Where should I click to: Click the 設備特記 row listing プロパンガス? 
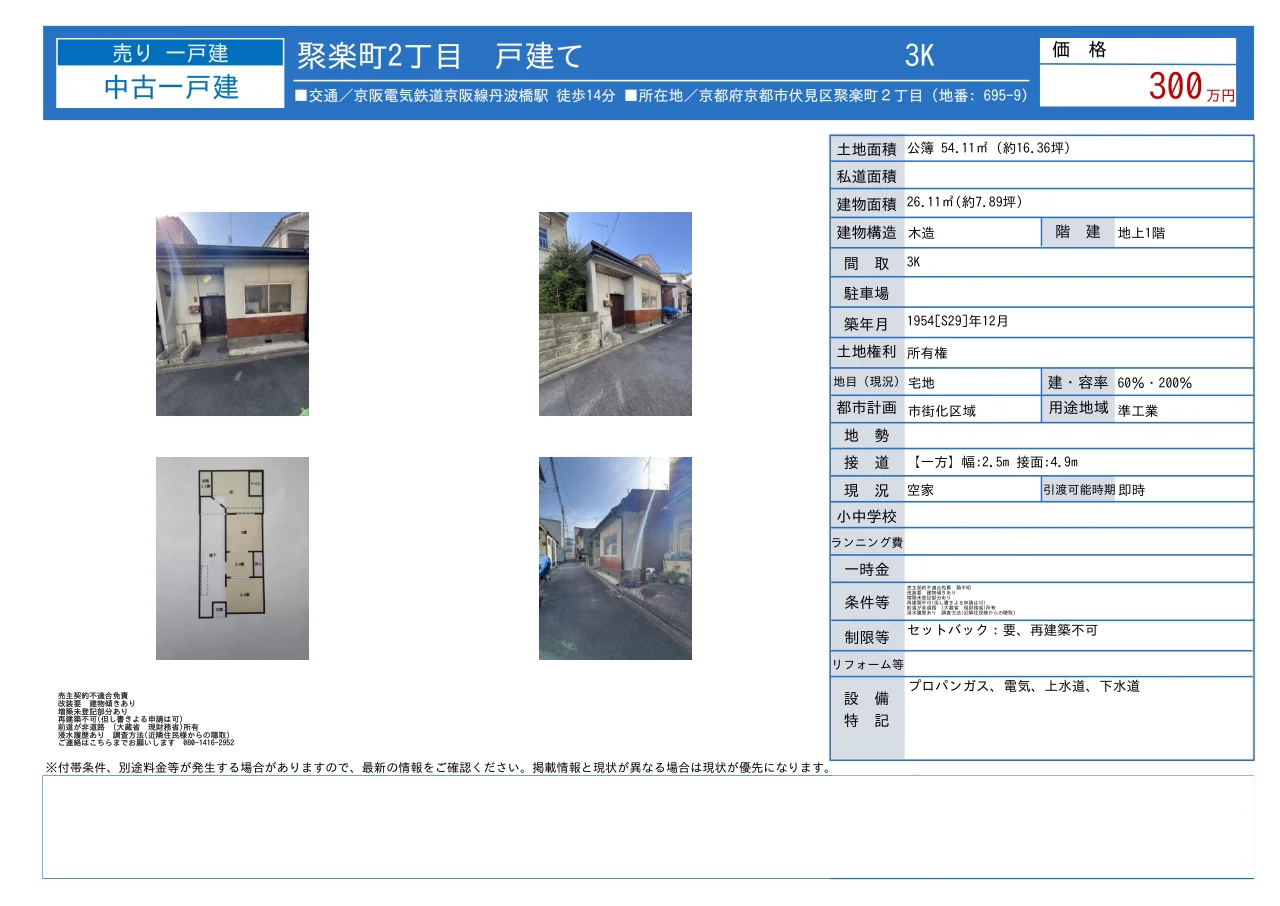coord(1025,687)
